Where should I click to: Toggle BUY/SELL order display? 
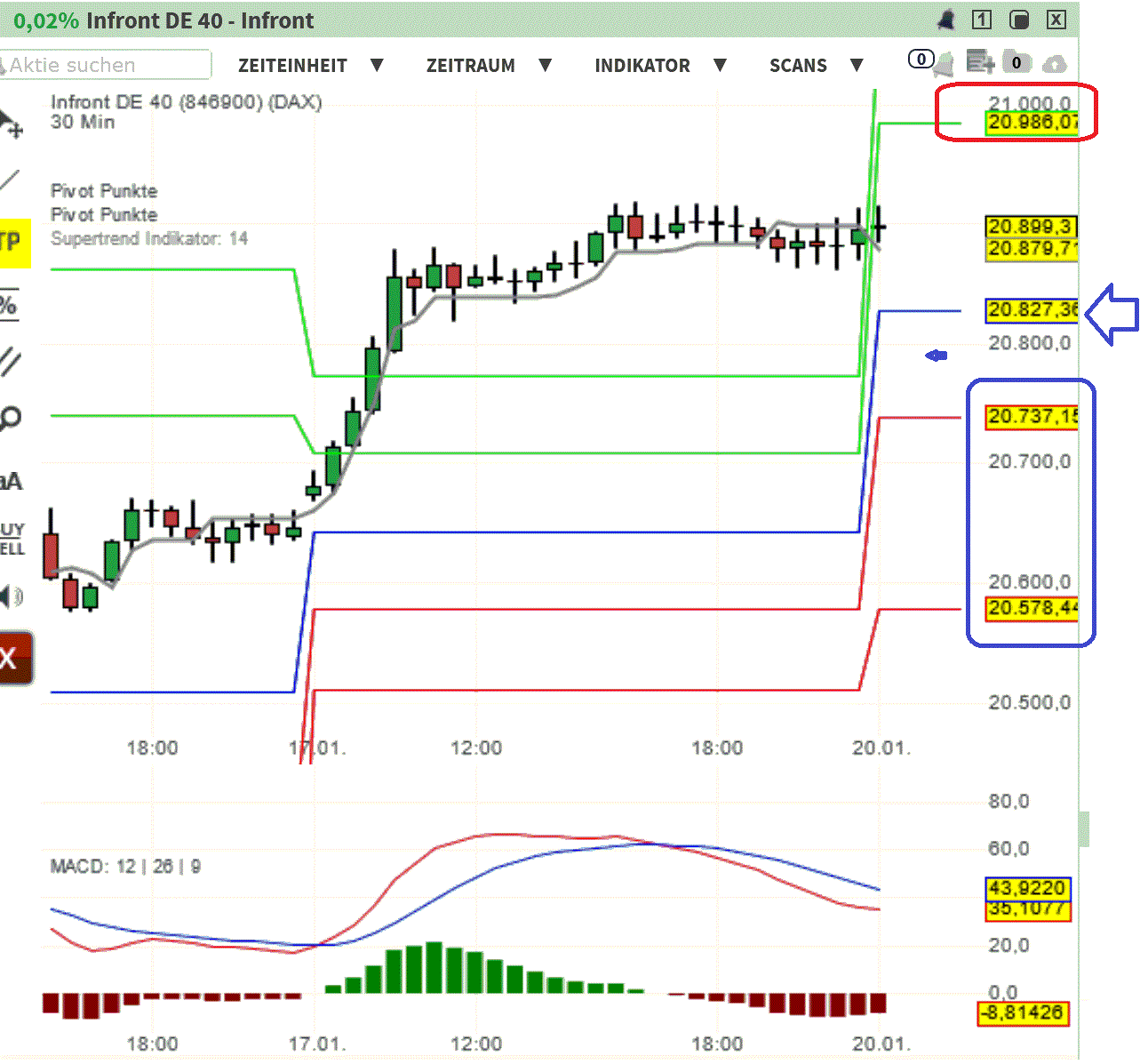pos(13,538)
